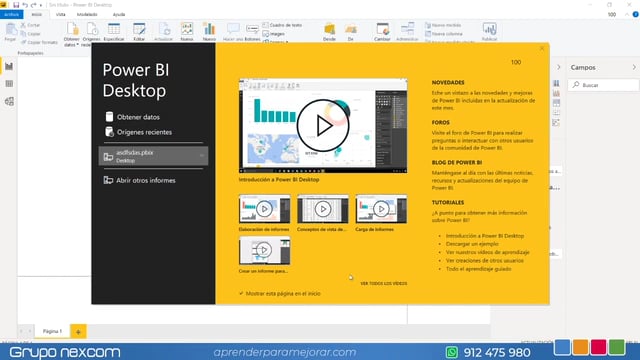Collapse the ribbon with the caret arrow
The height and width of the screenshot is (360, 640).
(x=627, y=14)
